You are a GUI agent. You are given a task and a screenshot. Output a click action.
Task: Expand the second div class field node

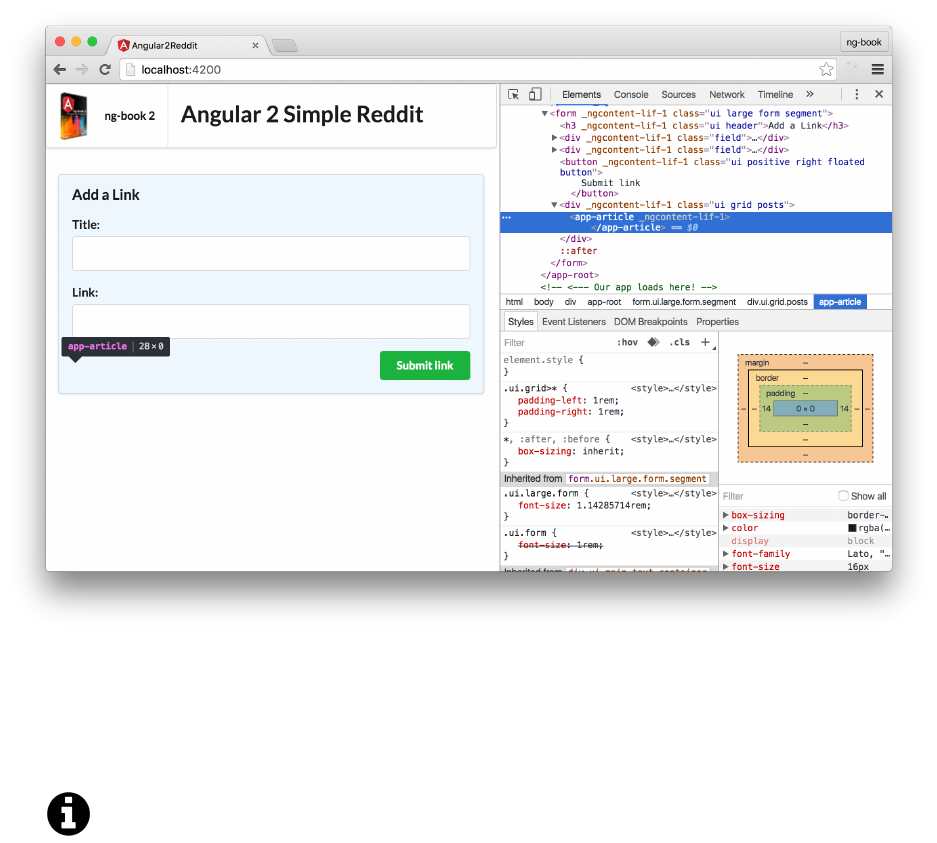click(554, 150)
